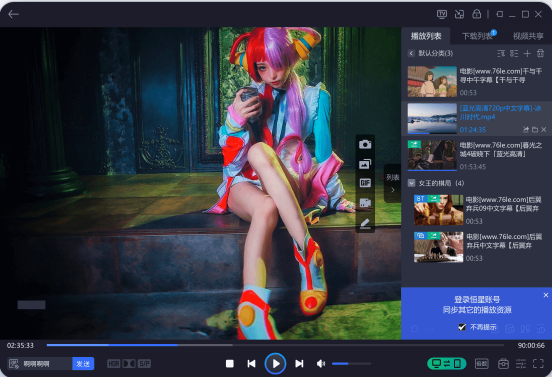Image resolution: width=552 pixels, height=377 pixels.
Task: Switch to the 下载列表 tab
Action: point(478,36)
